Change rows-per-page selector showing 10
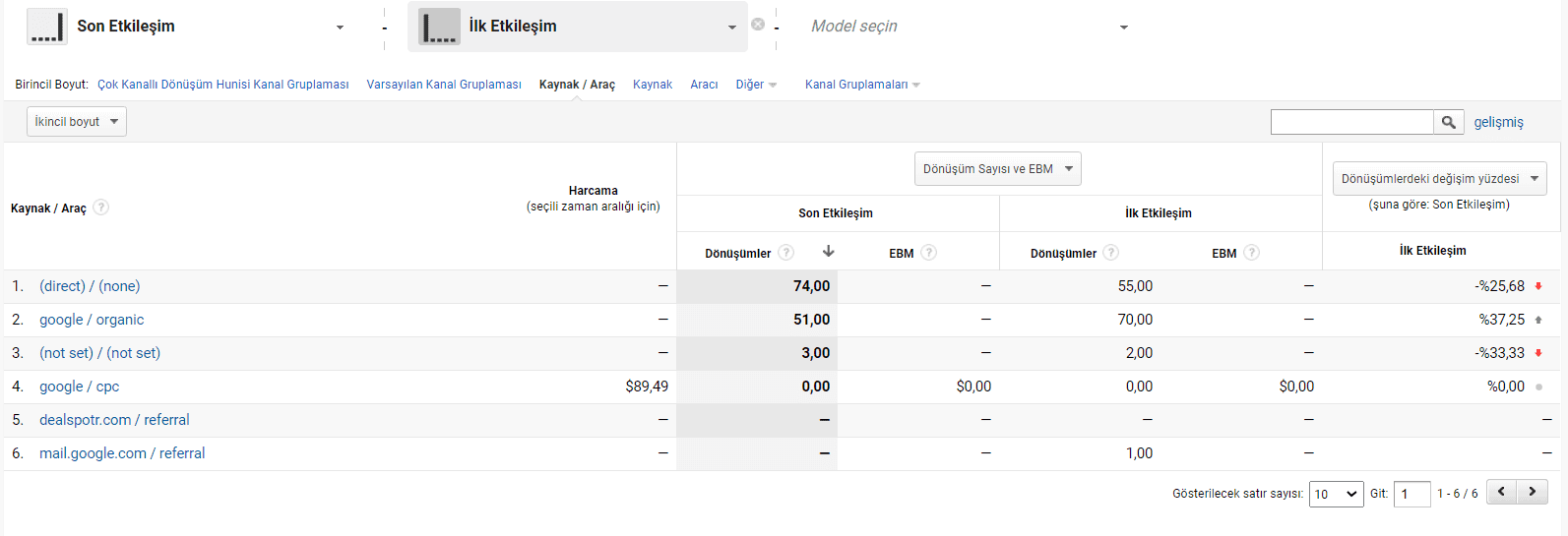 [x=1336, y=494]
